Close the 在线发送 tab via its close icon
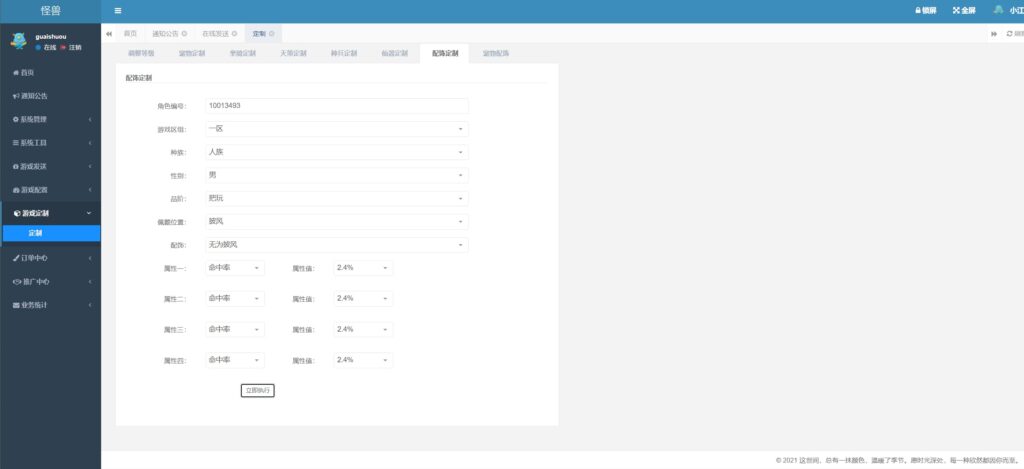The height and width of the screenshot is (469, 1024). (234, 34)
